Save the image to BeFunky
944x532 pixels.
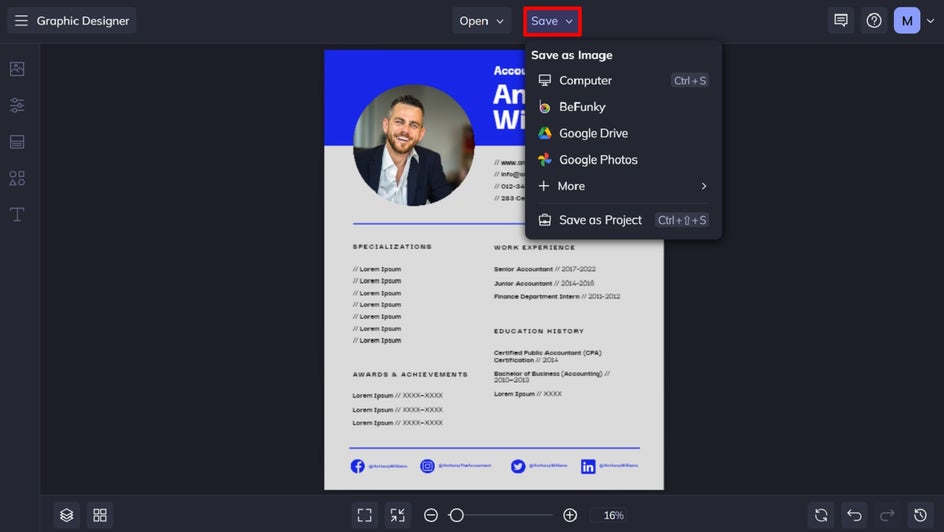[623, 107]
